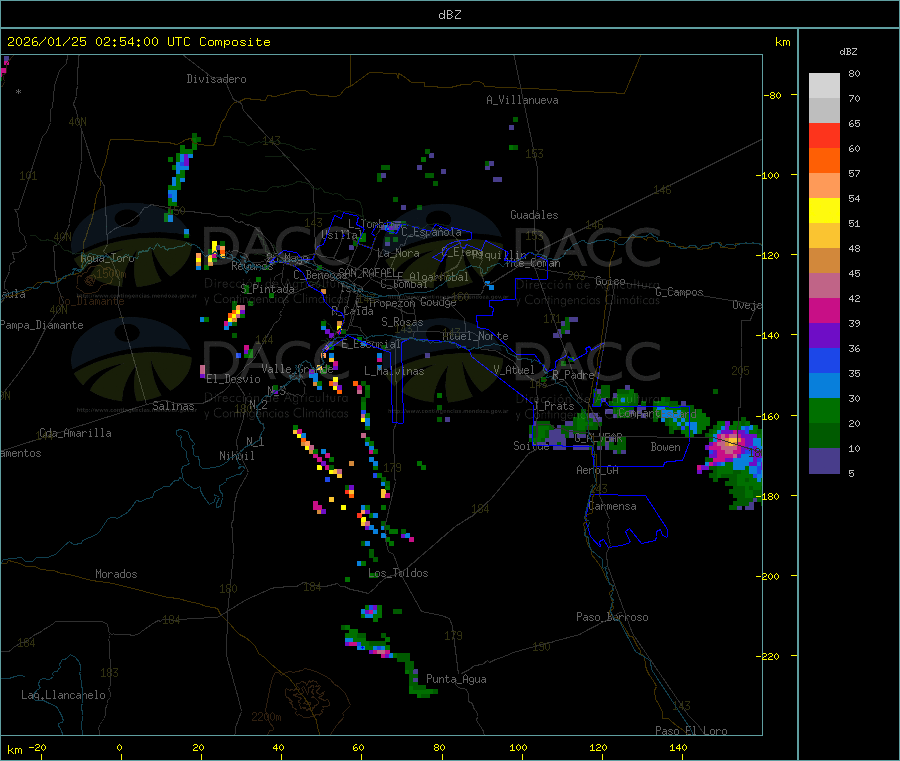
Task: Click the timestamp '2026/01/25 02:54:00 UTC Composite'
Action: [x=138, y=42]
